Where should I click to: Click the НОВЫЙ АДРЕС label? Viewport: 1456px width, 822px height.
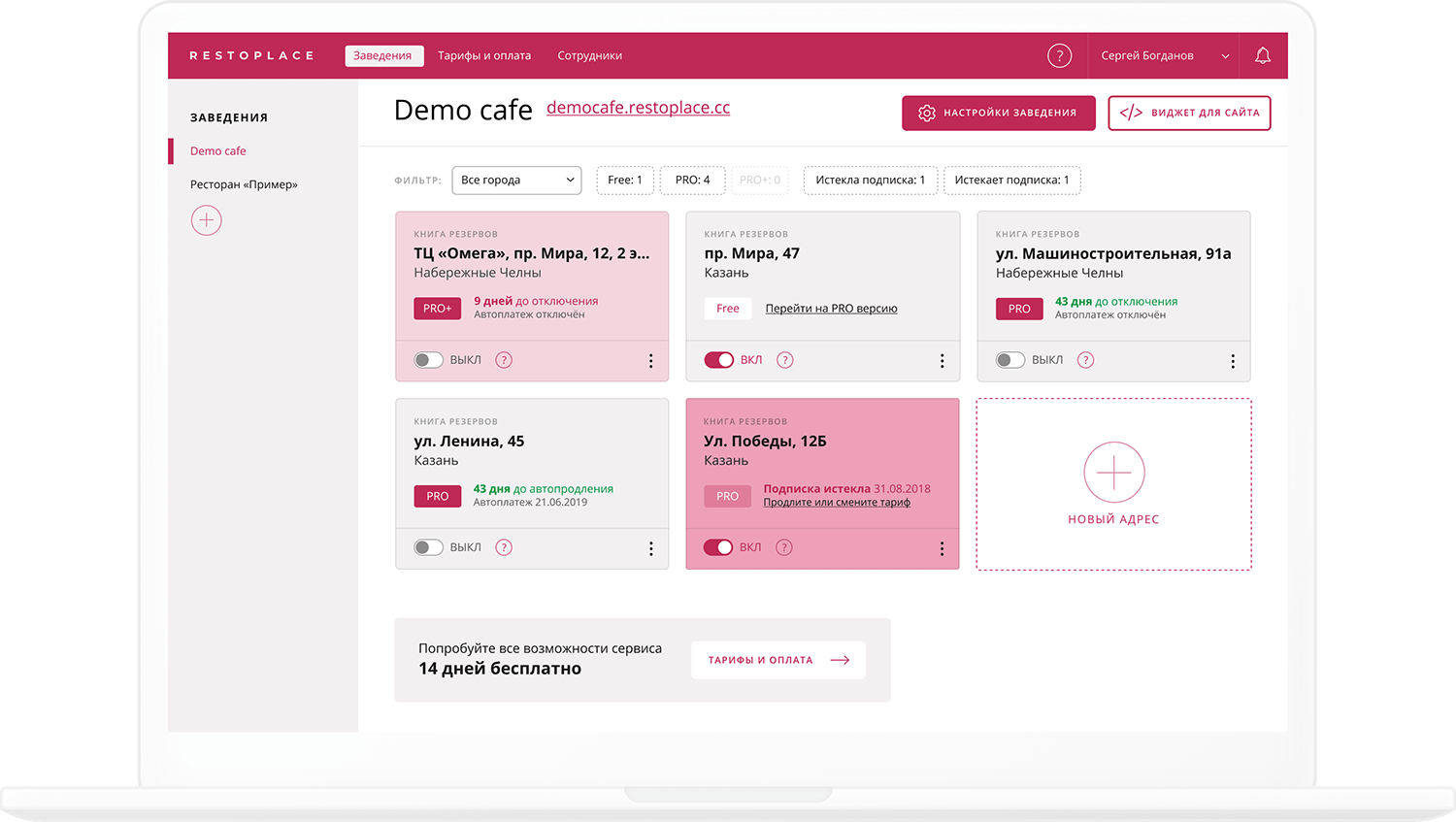(x=1114, y=519)
